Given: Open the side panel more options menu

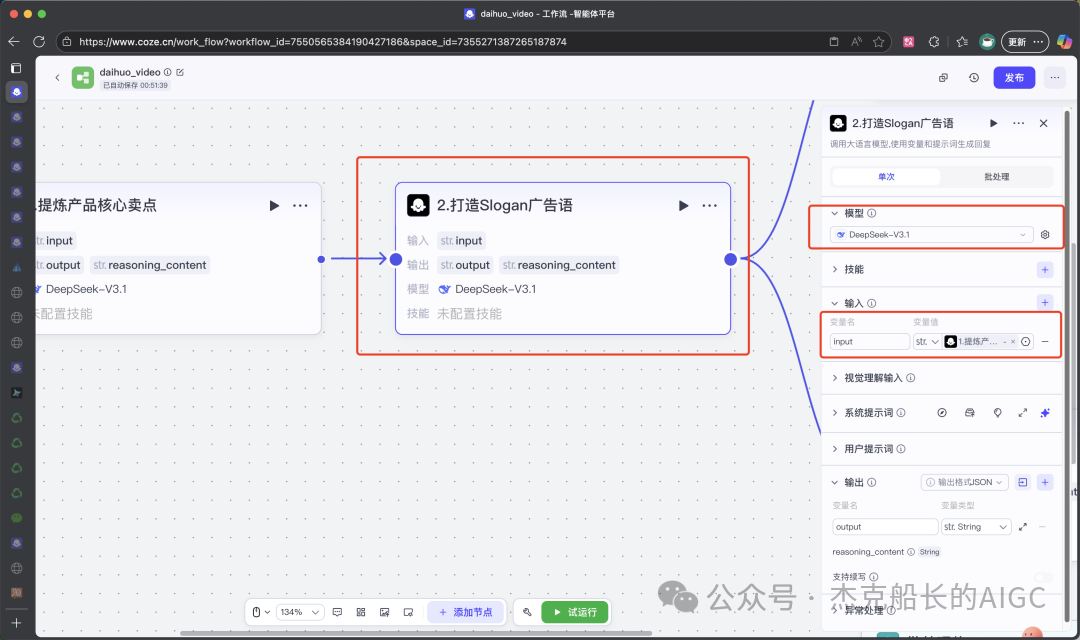Looking at the screenshot, I should click(1019, 123).
